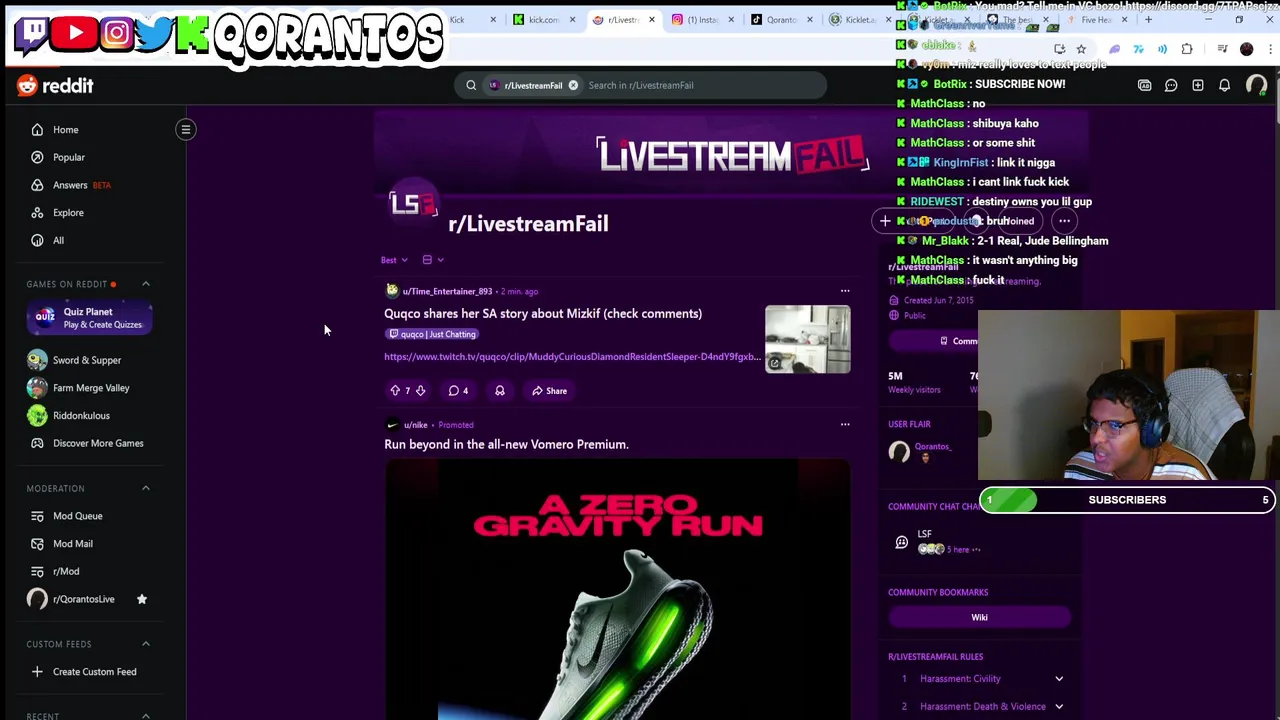This screenshot has width=1280, height=720.
Task: Open the u/nike promoted profile
Action: 415,424
